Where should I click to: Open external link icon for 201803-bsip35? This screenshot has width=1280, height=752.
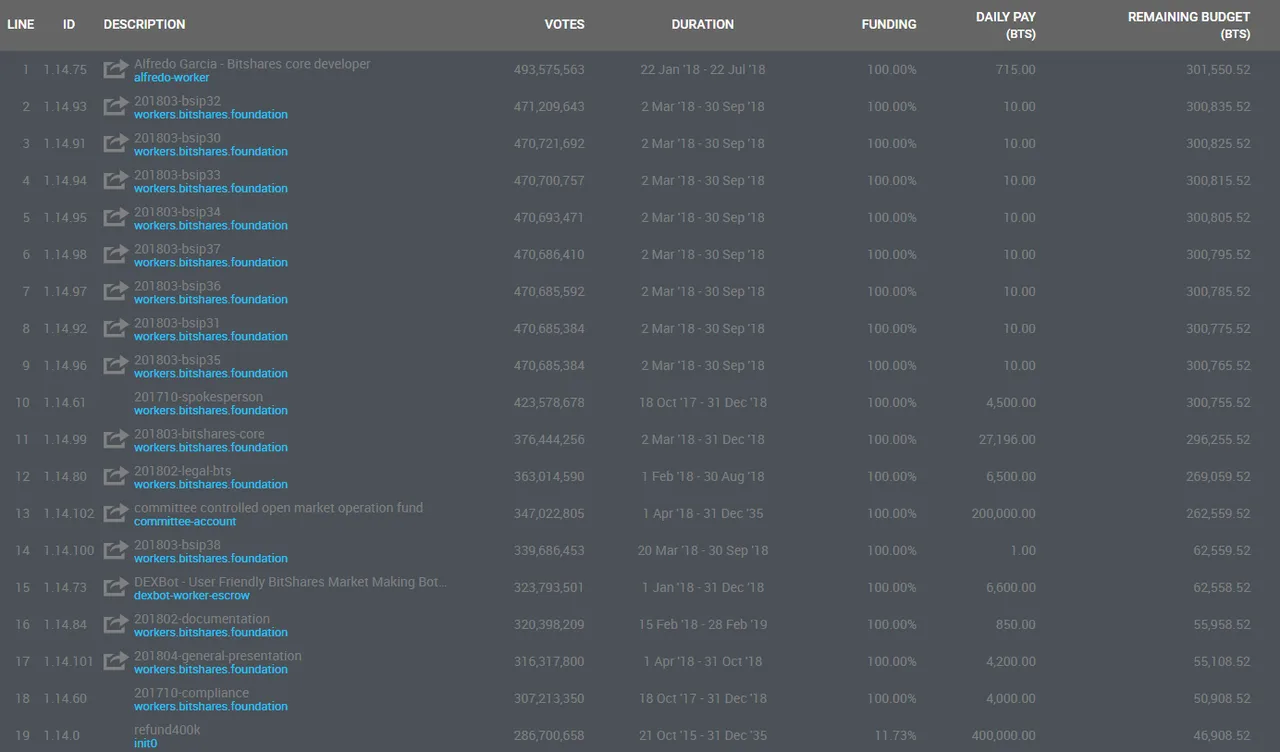pyautogui.click(x=116, y=366)
